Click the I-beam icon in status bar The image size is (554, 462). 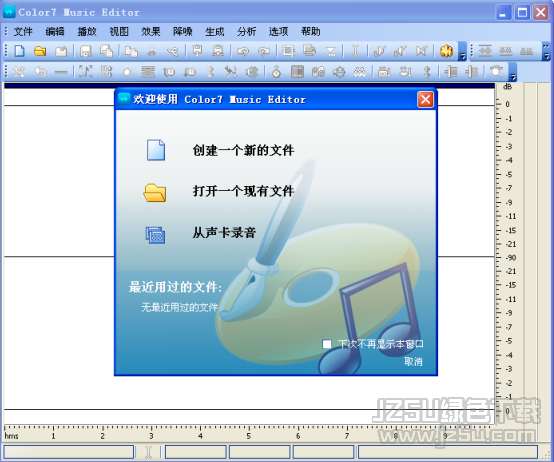(148, 452)
